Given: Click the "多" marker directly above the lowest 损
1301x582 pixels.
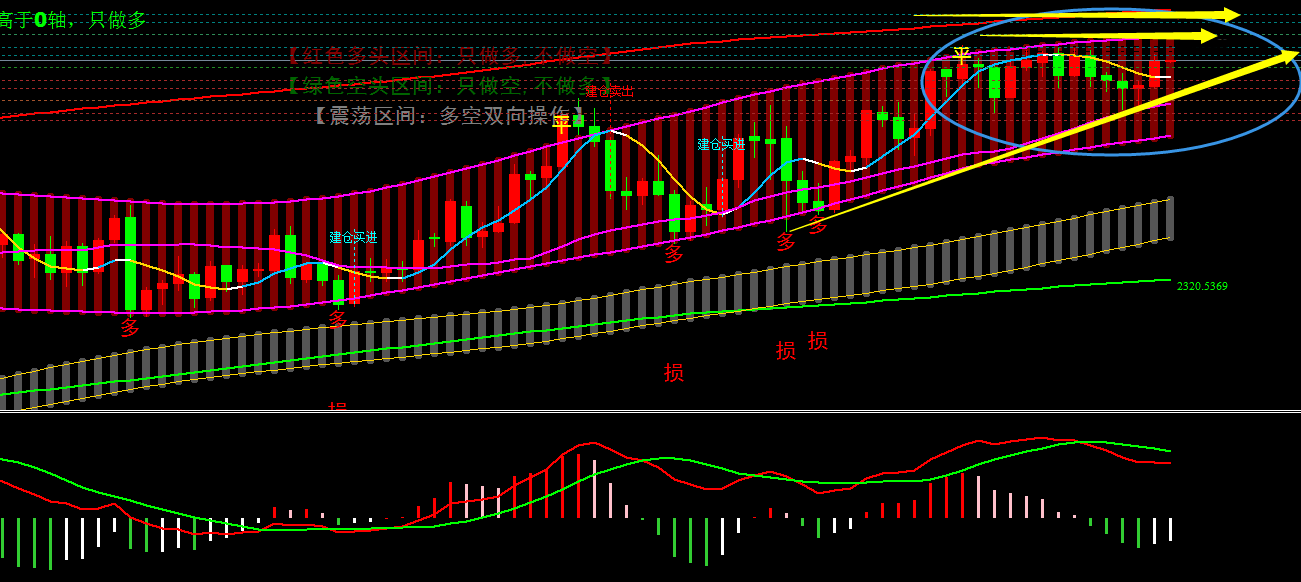Looking at the screenshot, I should 674,254.
